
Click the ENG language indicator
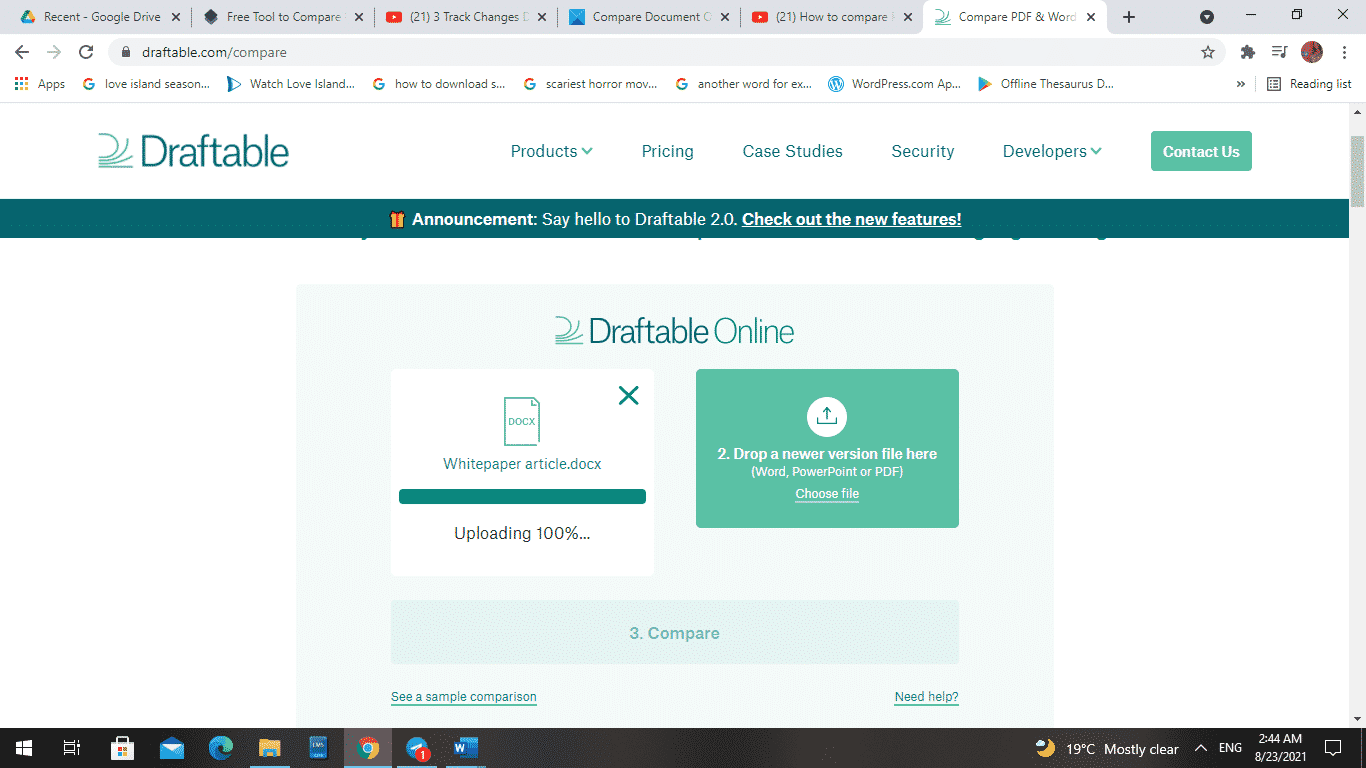click(1230, 748)
